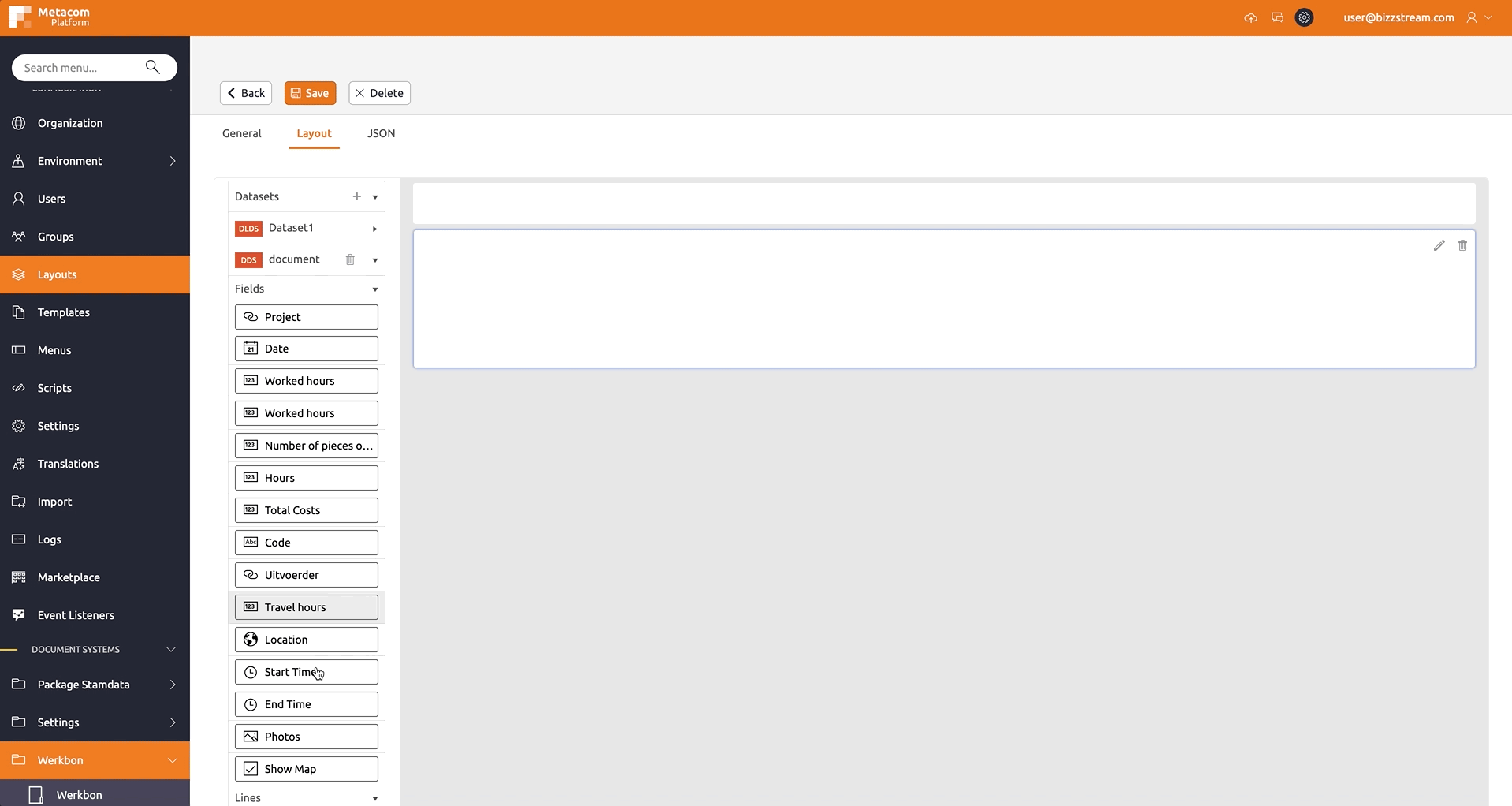This screenshot has height=806, width=1512.
Task: Select the Hours field
Action: pos(307,478)
